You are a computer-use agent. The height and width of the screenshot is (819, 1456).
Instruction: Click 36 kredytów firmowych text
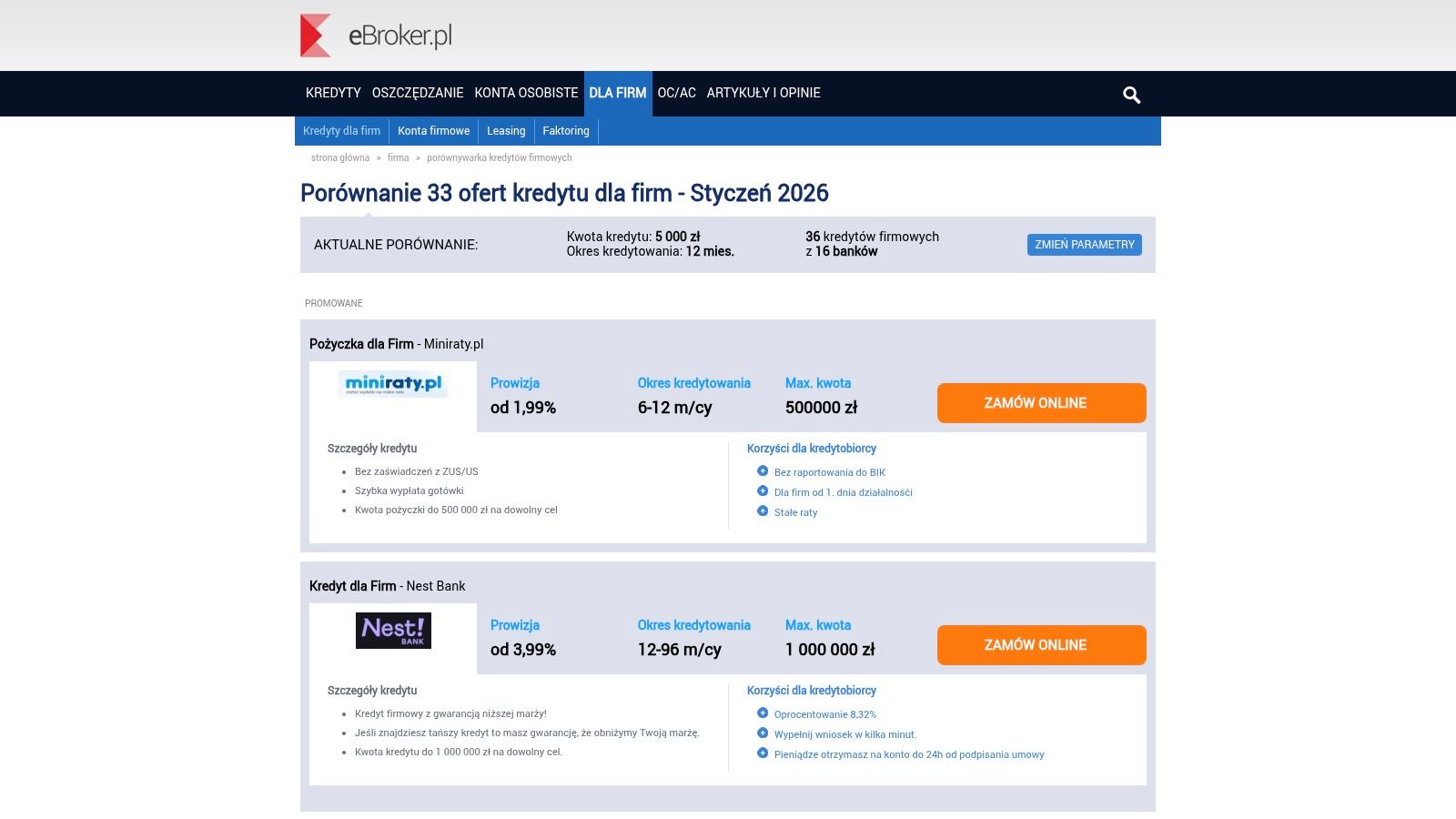872,237
